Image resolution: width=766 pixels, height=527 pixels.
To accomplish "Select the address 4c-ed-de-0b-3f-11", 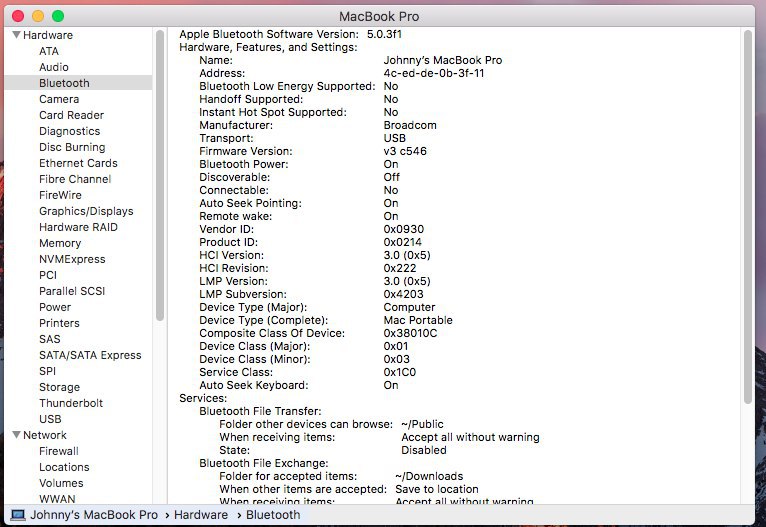I will tap(434, 73).
